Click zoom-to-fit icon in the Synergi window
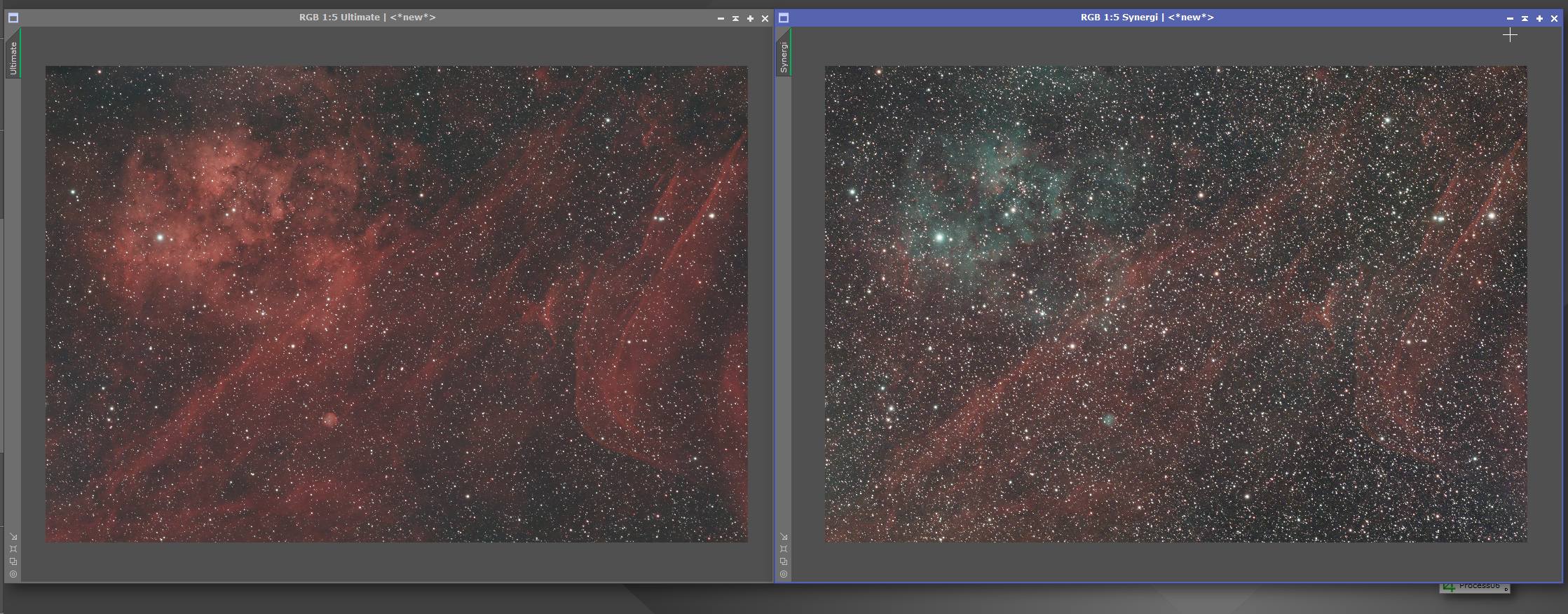The image size is (1568, 614). click(784, 549)
